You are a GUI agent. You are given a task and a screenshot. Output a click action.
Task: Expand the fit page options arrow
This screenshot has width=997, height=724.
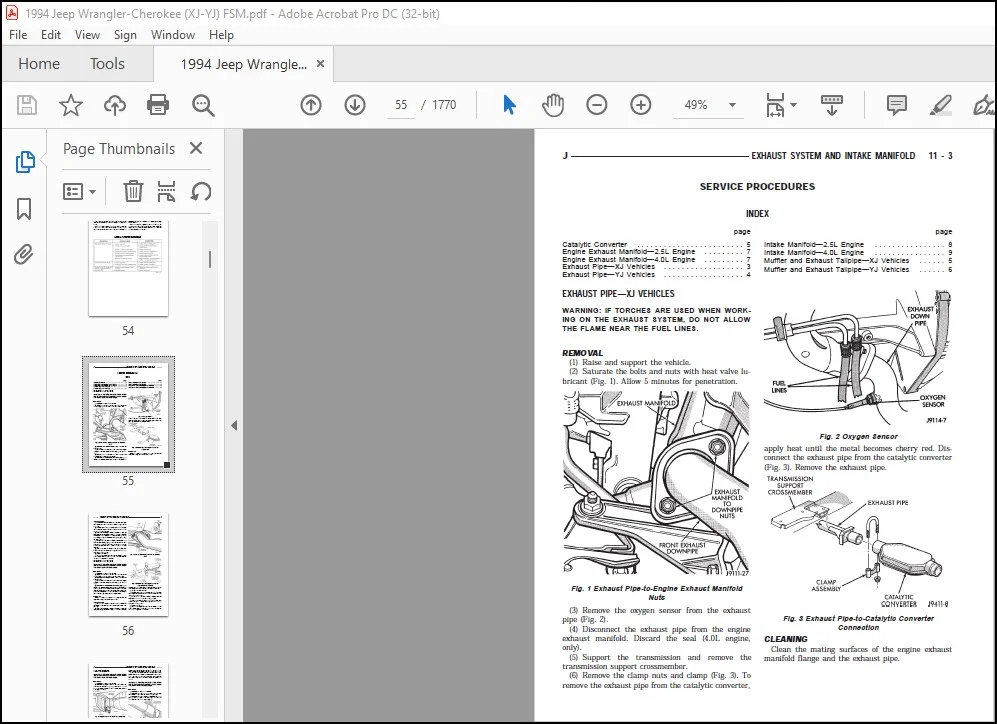tap(793, 105)
